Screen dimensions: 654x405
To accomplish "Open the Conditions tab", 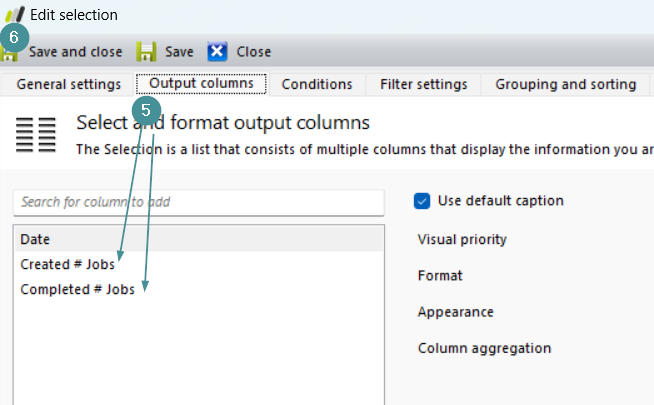I will click(x=317, y=84).
